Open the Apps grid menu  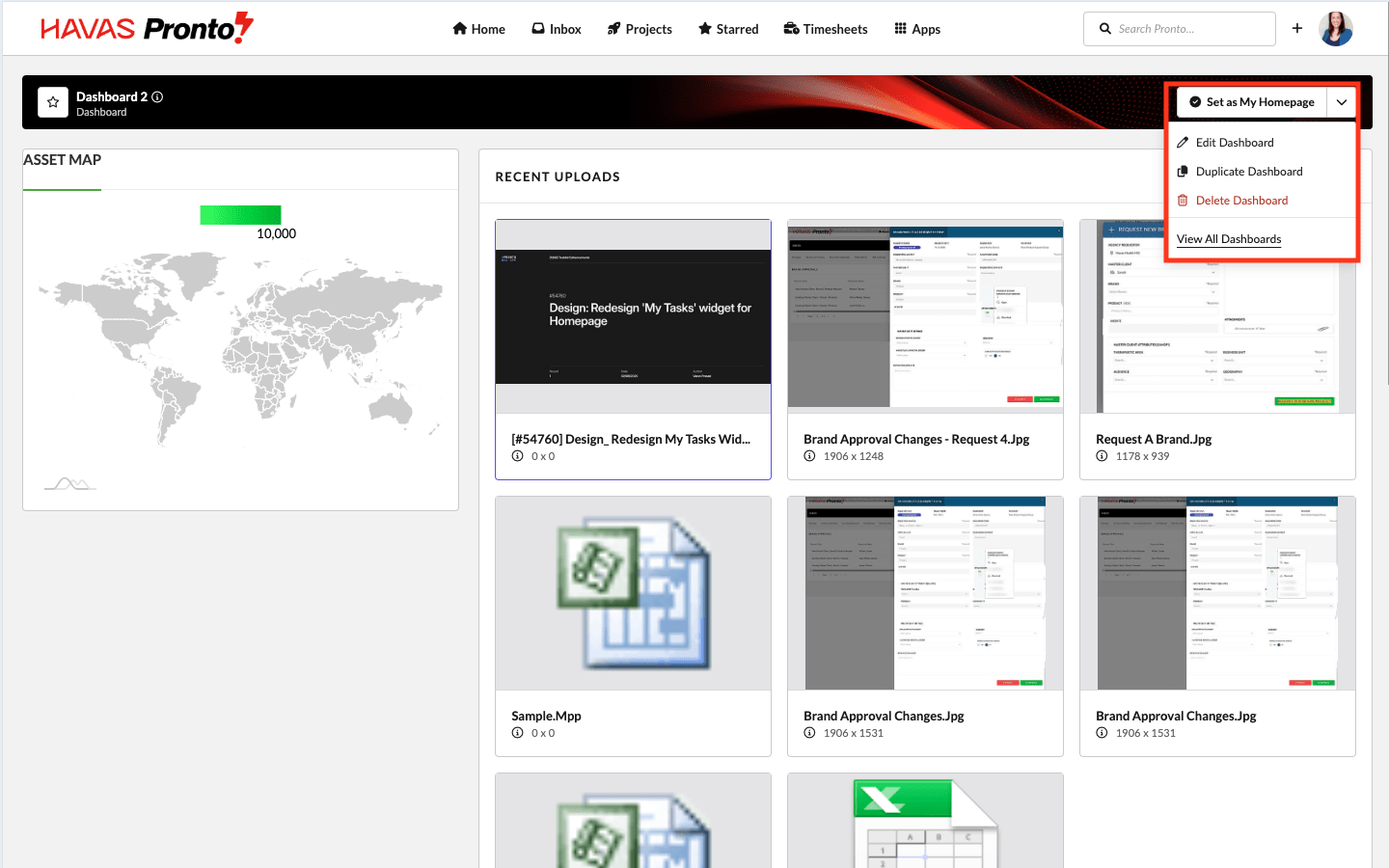[x=916, y=29]
